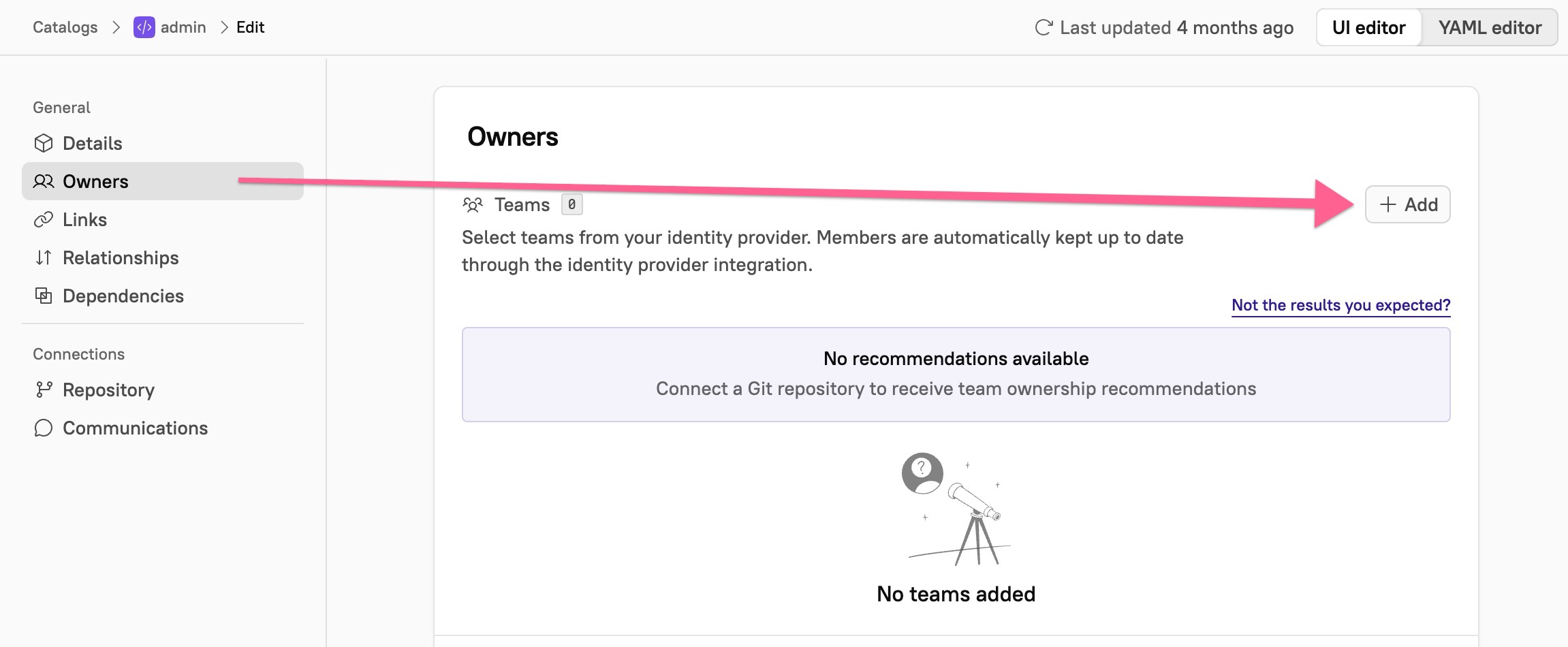The width and height of the screenshot is (1568, 647).
Task: Open the Not the results you expected link
Action: [x=1340, y=305]
